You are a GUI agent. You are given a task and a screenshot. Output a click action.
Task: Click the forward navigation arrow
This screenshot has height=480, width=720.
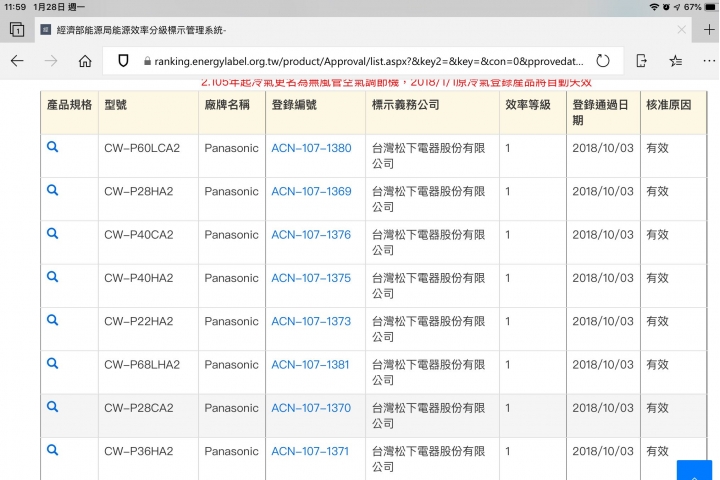[x=51, y=61]
